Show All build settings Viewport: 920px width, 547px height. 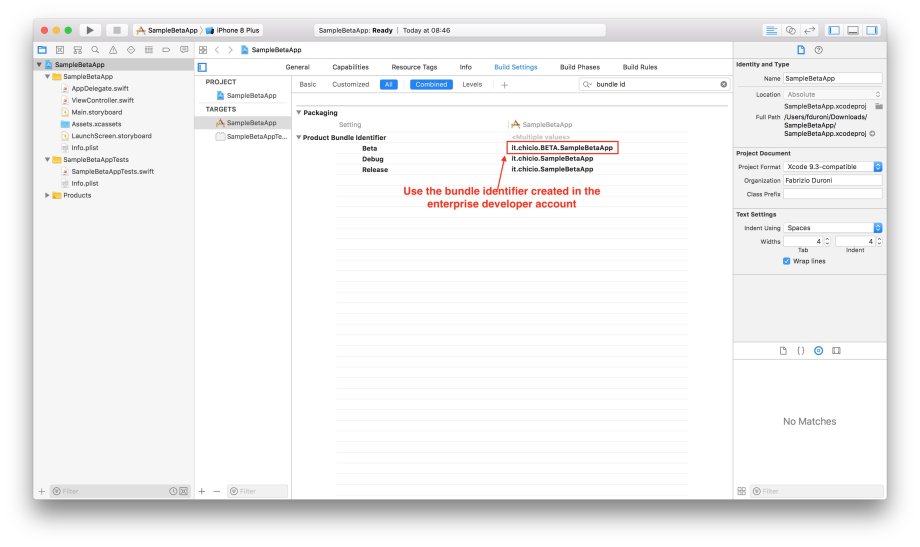(388, 85)
